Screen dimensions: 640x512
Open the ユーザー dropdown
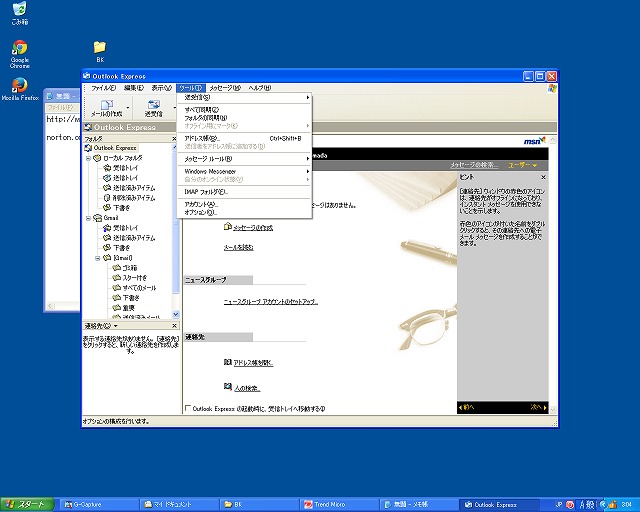click(522, 165)
